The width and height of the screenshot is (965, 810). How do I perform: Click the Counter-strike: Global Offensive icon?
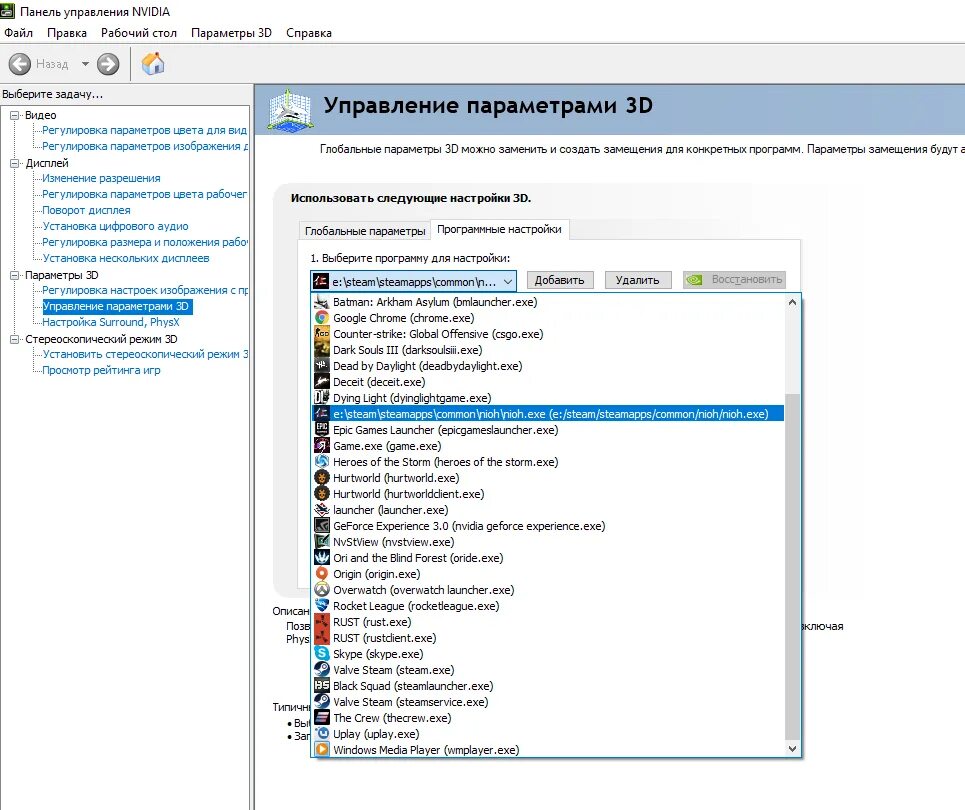pos(321,334)
